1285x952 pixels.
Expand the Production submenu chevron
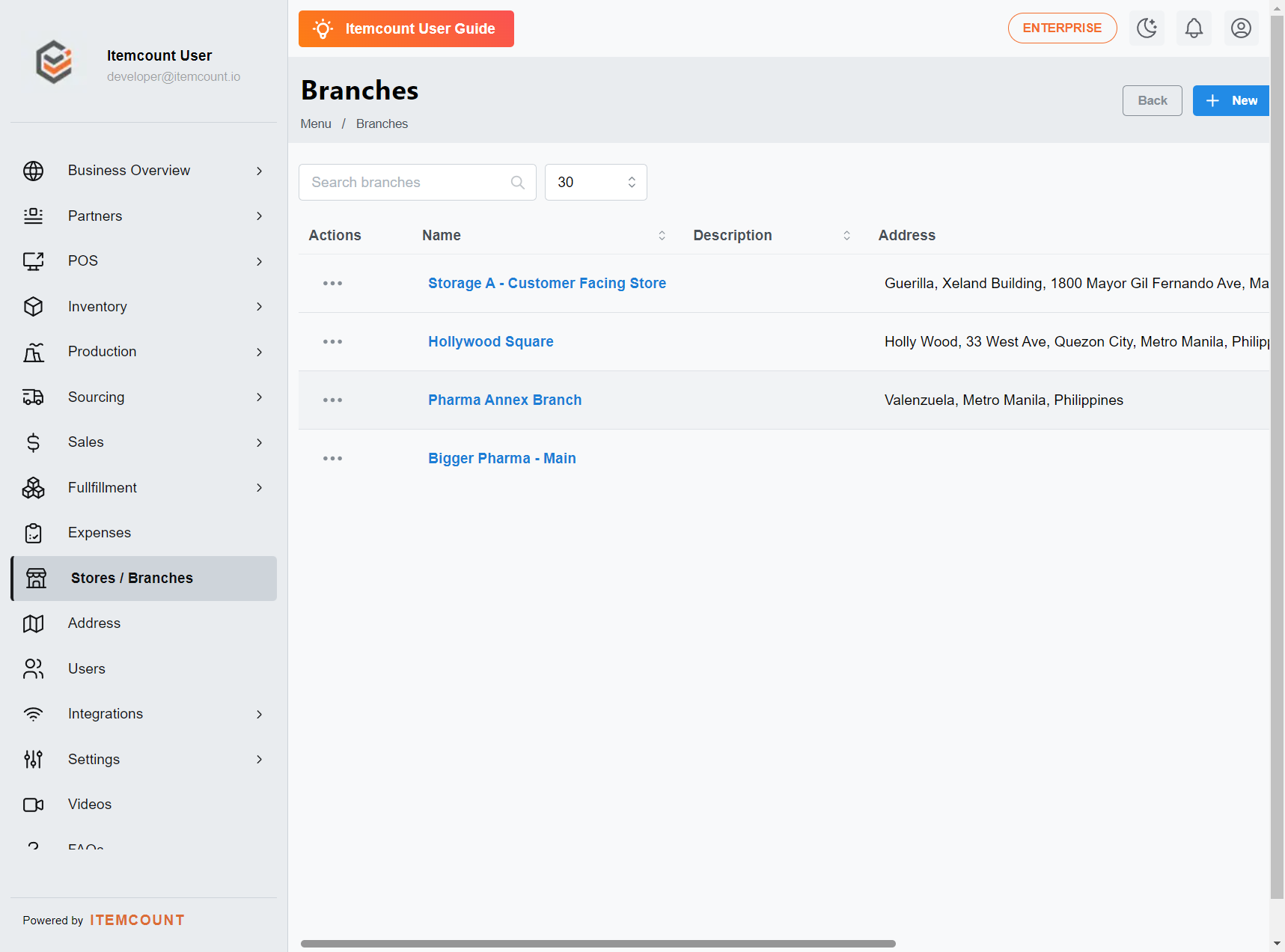click(x=259, y=353)
